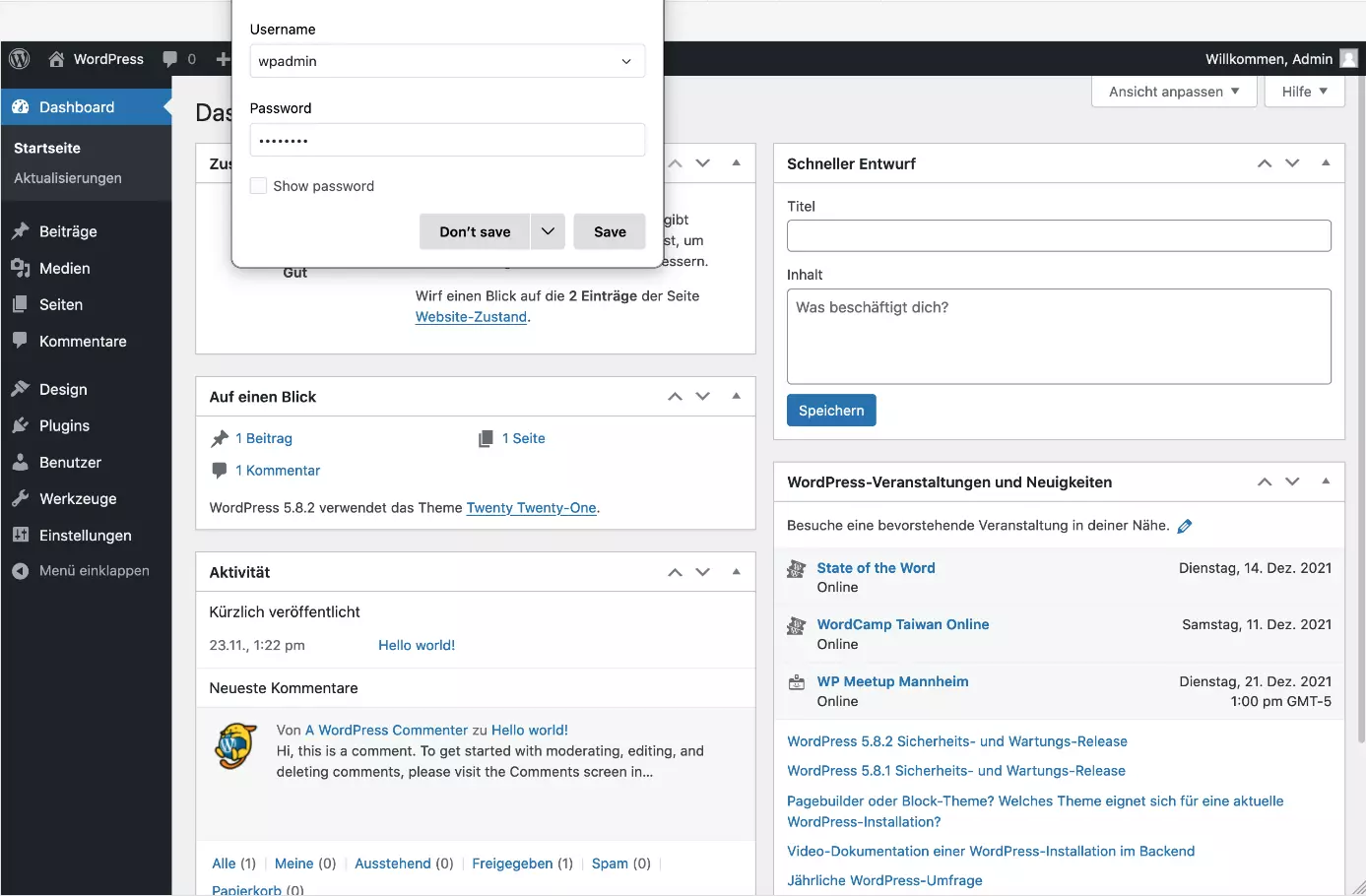Click the State of the Word event icon
The width and height of the screenshot is (1366, 896).
(797, 569)
